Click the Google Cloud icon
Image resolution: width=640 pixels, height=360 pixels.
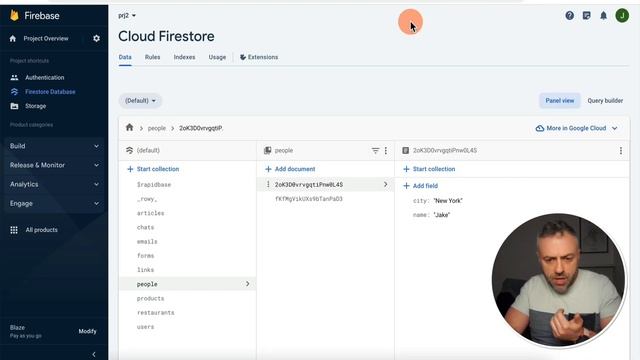click(x=540, y=128)
